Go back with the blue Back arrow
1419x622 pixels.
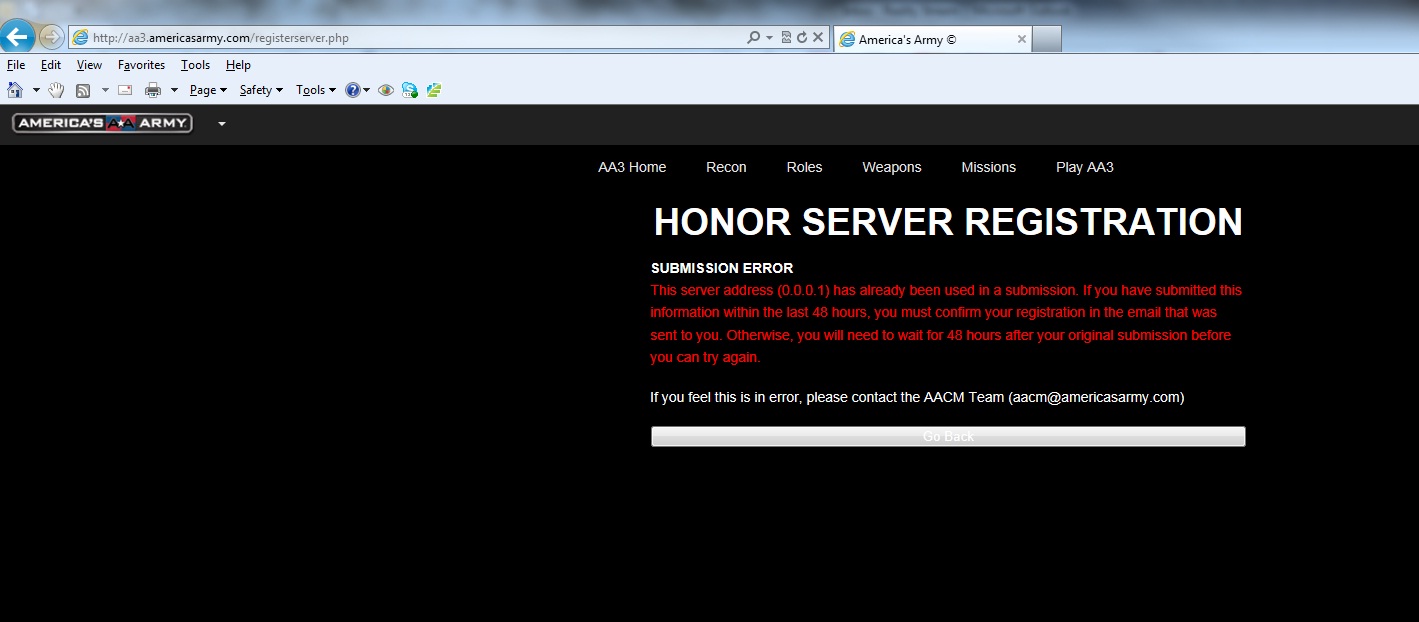click(17, 37)
